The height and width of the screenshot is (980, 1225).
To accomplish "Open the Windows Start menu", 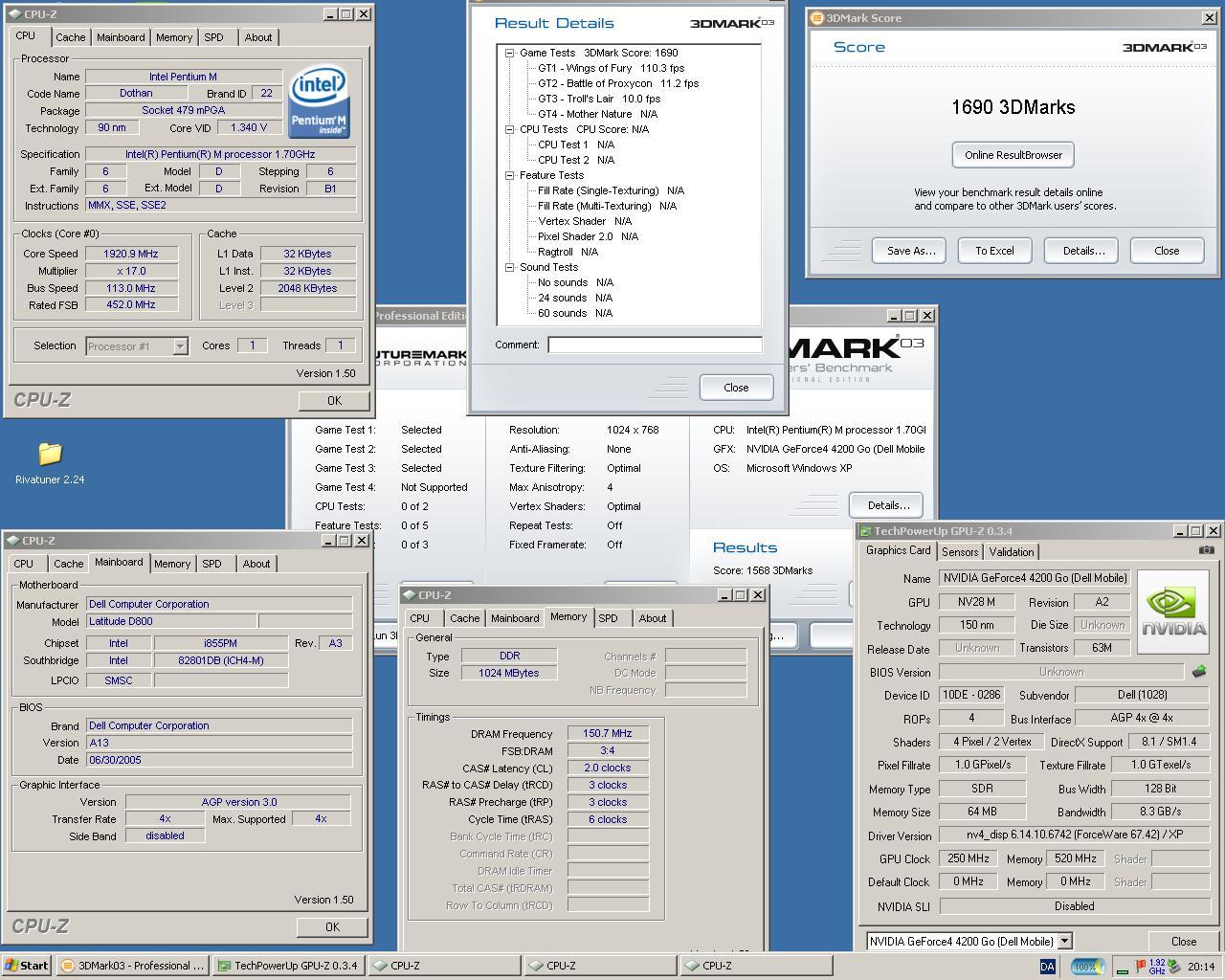I will tap(27, 966).
